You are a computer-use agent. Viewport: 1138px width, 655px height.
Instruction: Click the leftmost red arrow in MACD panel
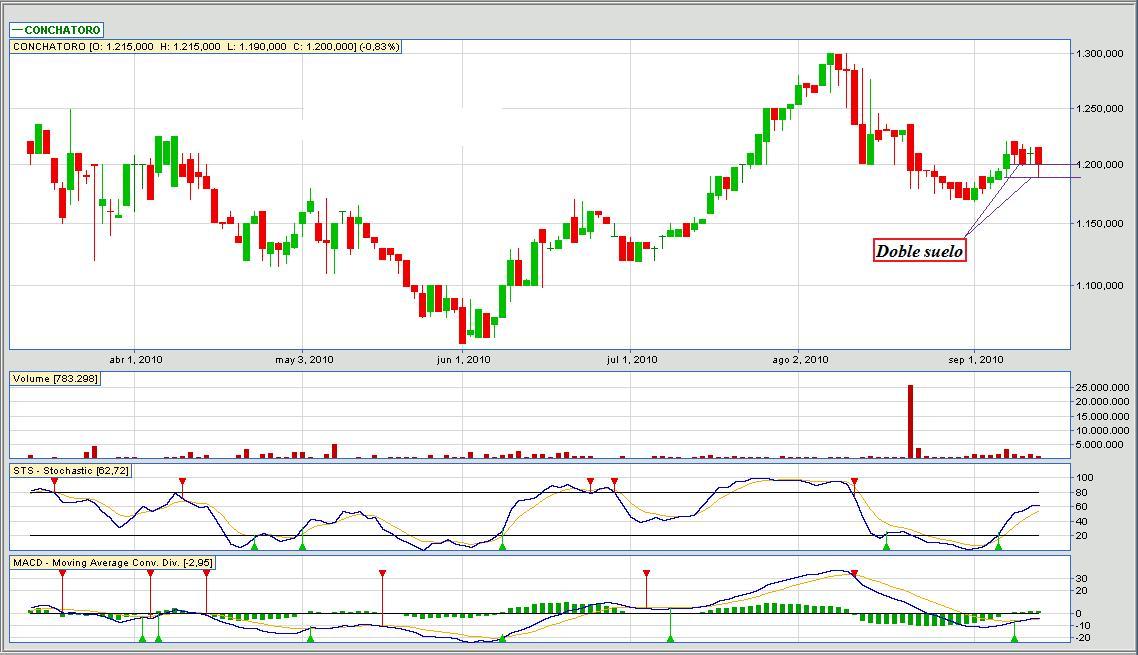pyautogui.click(x=62, y=574)
